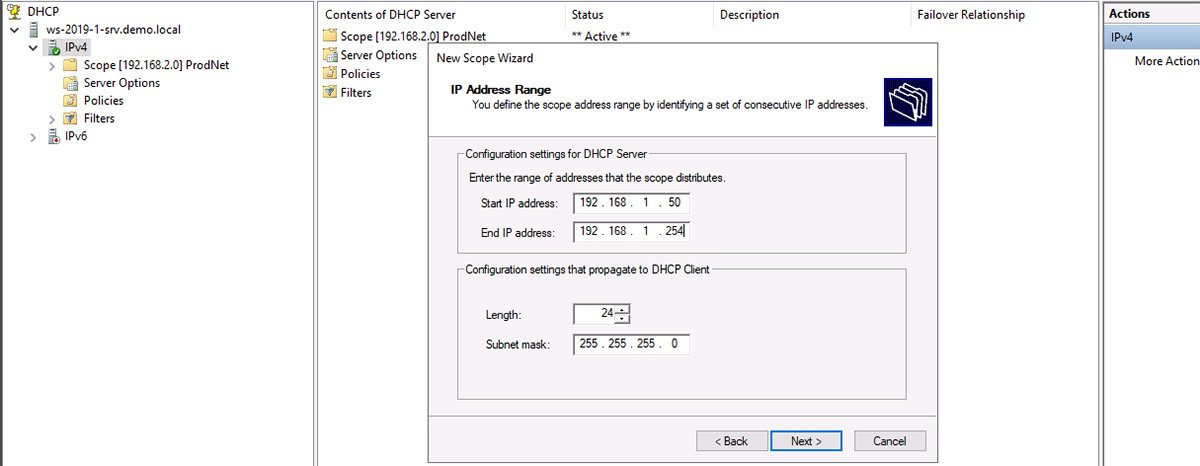
Task: Collapse the IPv4 tree node
Action: (33, 48)
